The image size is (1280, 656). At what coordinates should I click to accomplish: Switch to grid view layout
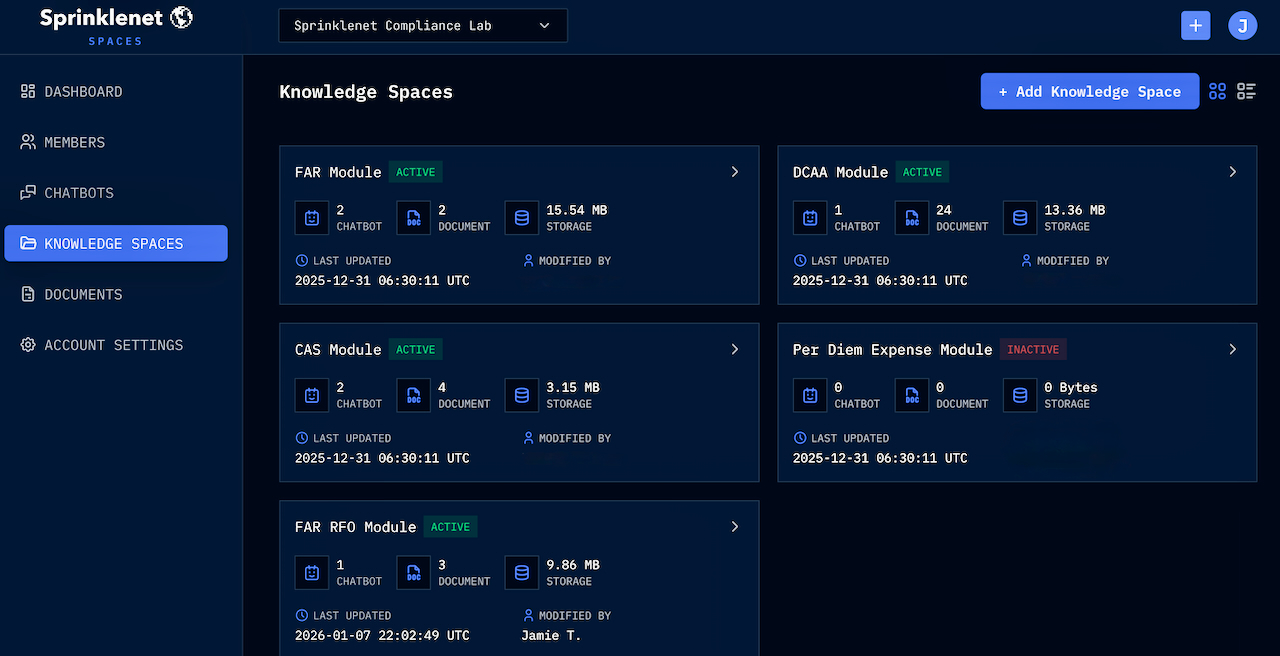[x=1217, y=91]
